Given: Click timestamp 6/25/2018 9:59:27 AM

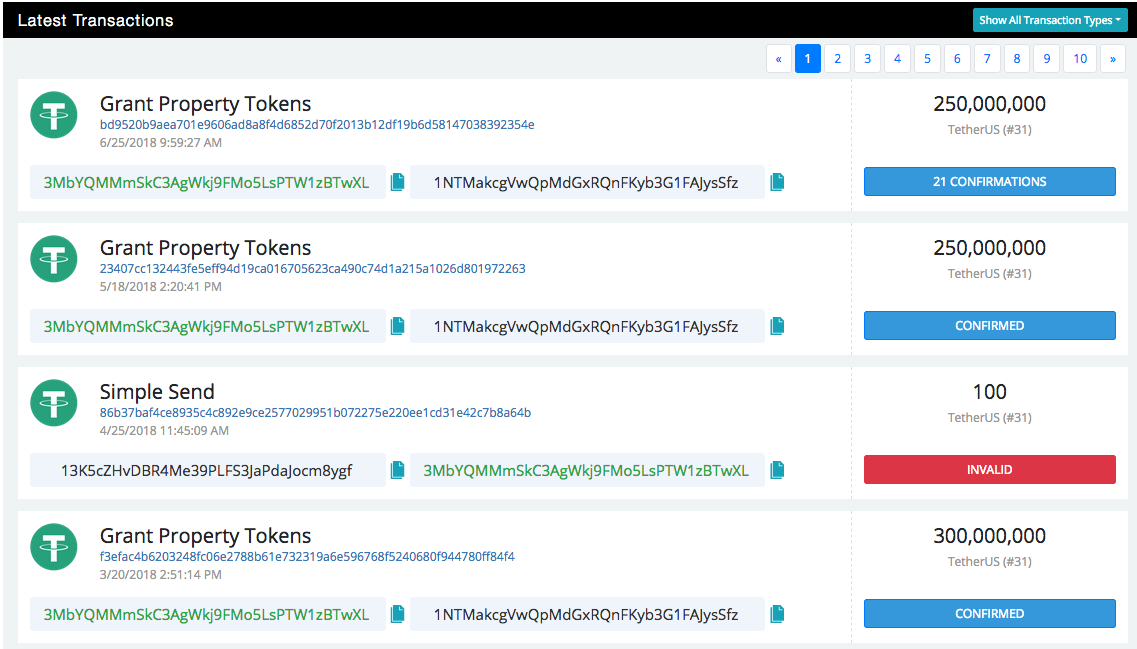Looking at the screenshot, I should [x=161, y=143].
